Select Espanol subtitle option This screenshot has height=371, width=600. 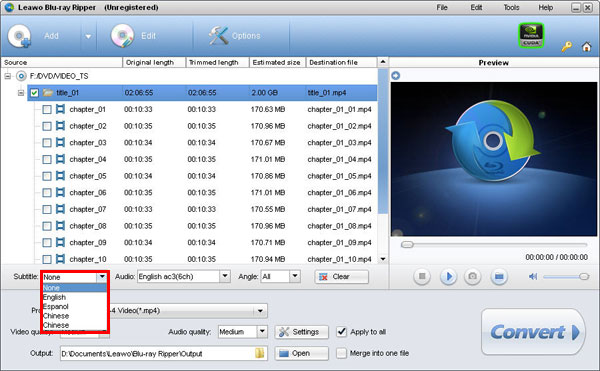tap(74, 306)
